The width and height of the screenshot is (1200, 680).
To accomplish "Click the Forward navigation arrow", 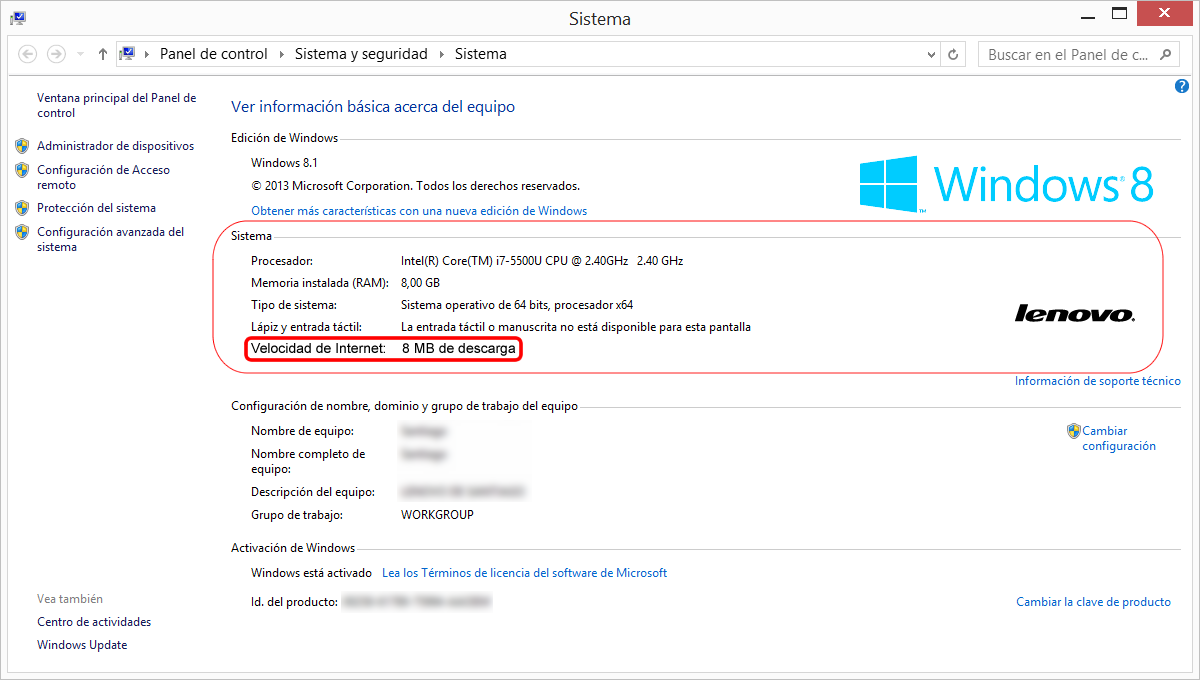I will tap(56, 54).
